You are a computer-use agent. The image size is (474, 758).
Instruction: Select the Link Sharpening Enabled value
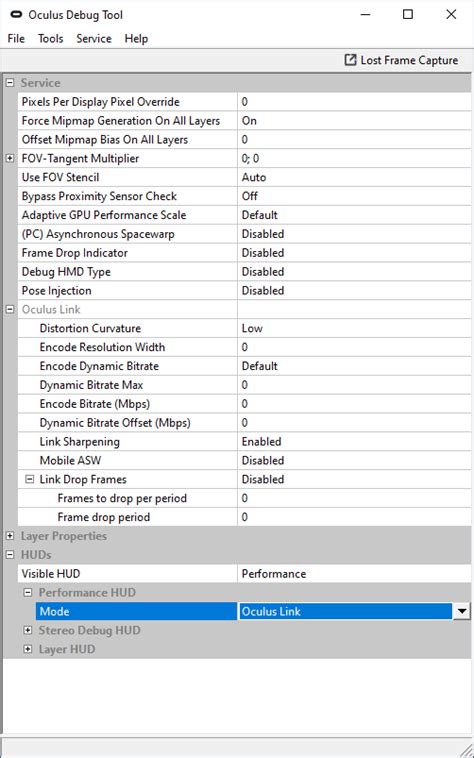[354, 441]
